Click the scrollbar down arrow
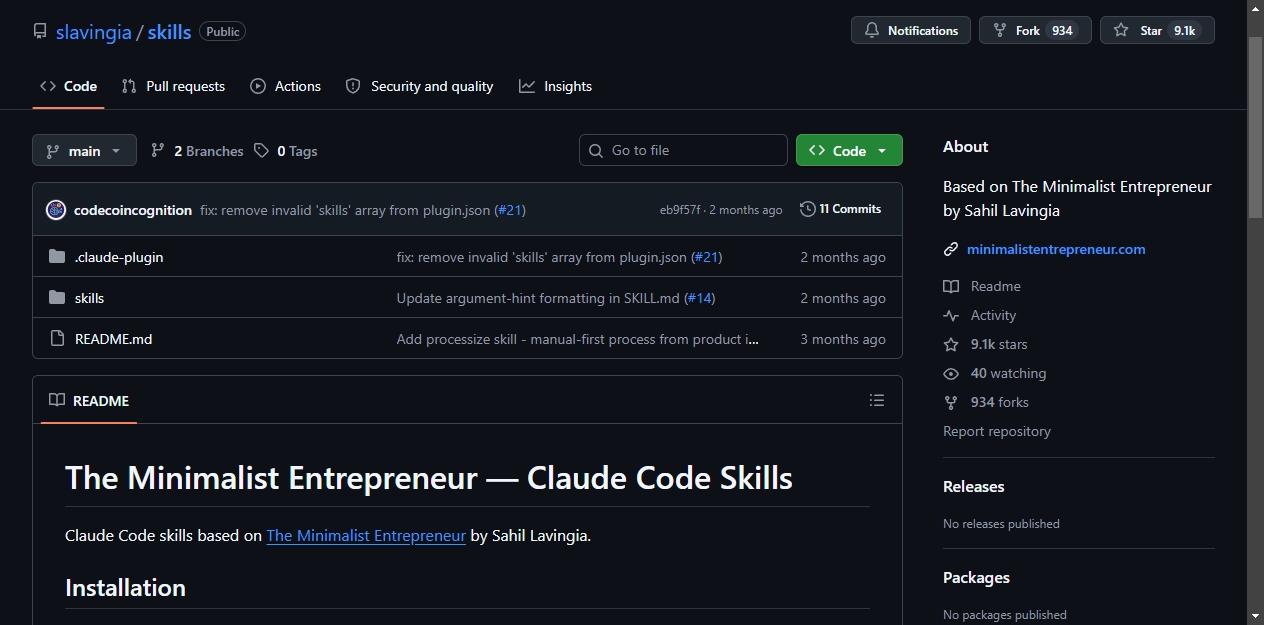This screenshot has width=1264, height=625. (x=1255, y=615)
